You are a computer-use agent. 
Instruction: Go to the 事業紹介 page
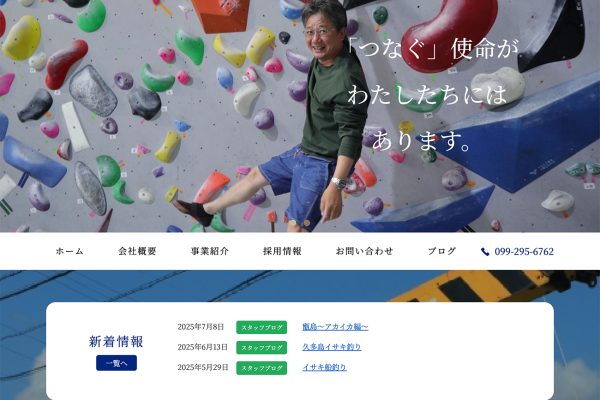coord(210,251)
